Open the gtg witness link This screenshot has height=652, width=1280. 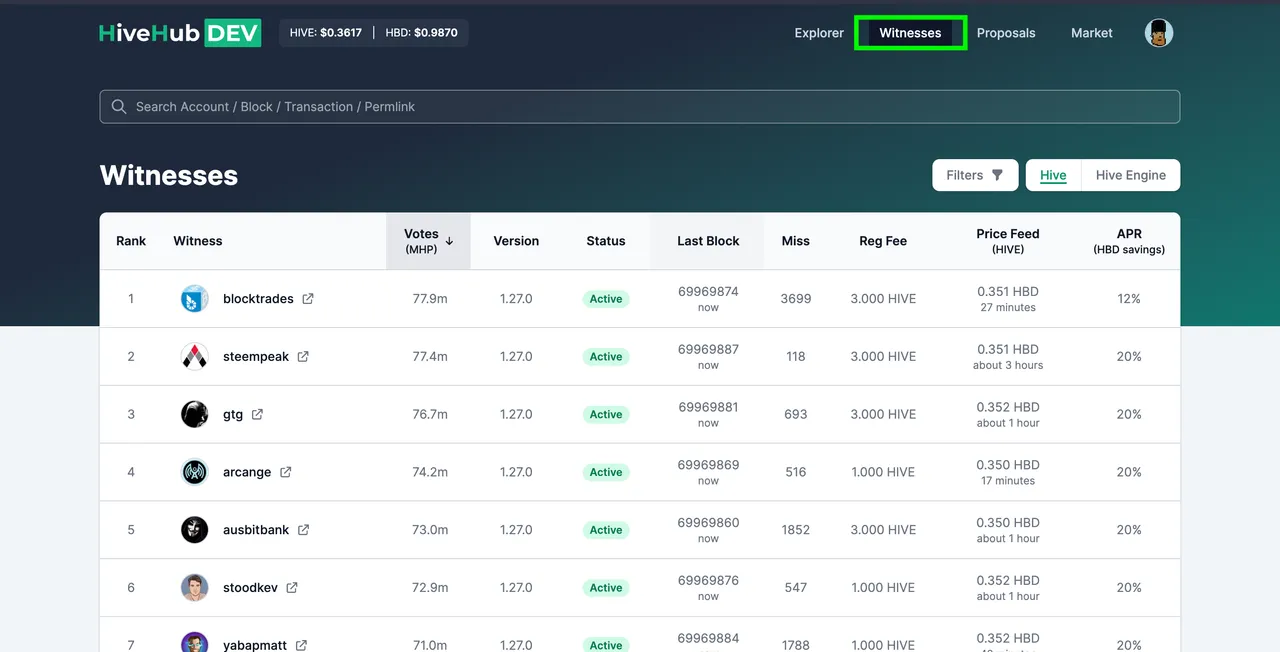(233, 414)
